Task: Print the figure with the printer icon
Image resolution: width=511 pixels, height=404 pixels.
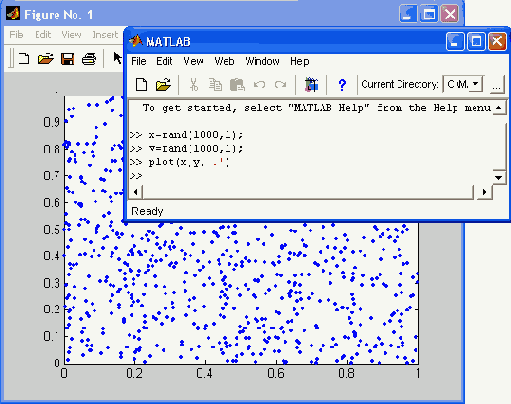Action: click(x=89, y=59)
